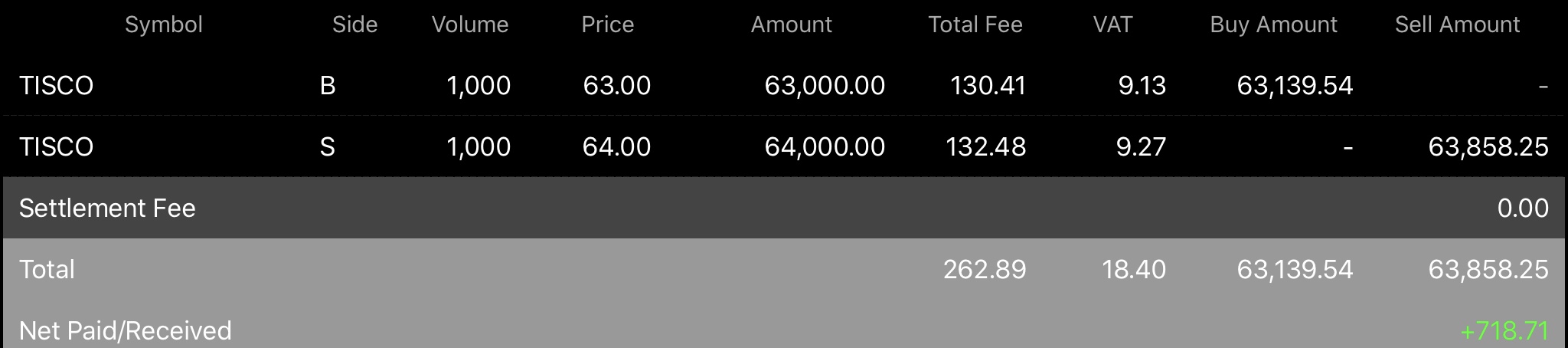1568x348 pixels.
Task: Select the Price column header
Action: tap(607, 25)
